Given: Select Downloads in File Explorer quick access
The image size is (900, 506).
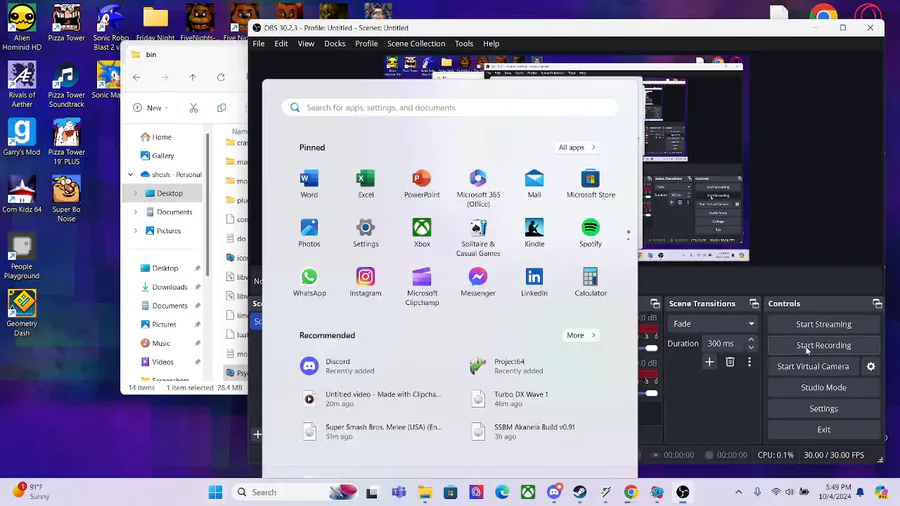Looking at the screenshot, I should coord(169,287).
